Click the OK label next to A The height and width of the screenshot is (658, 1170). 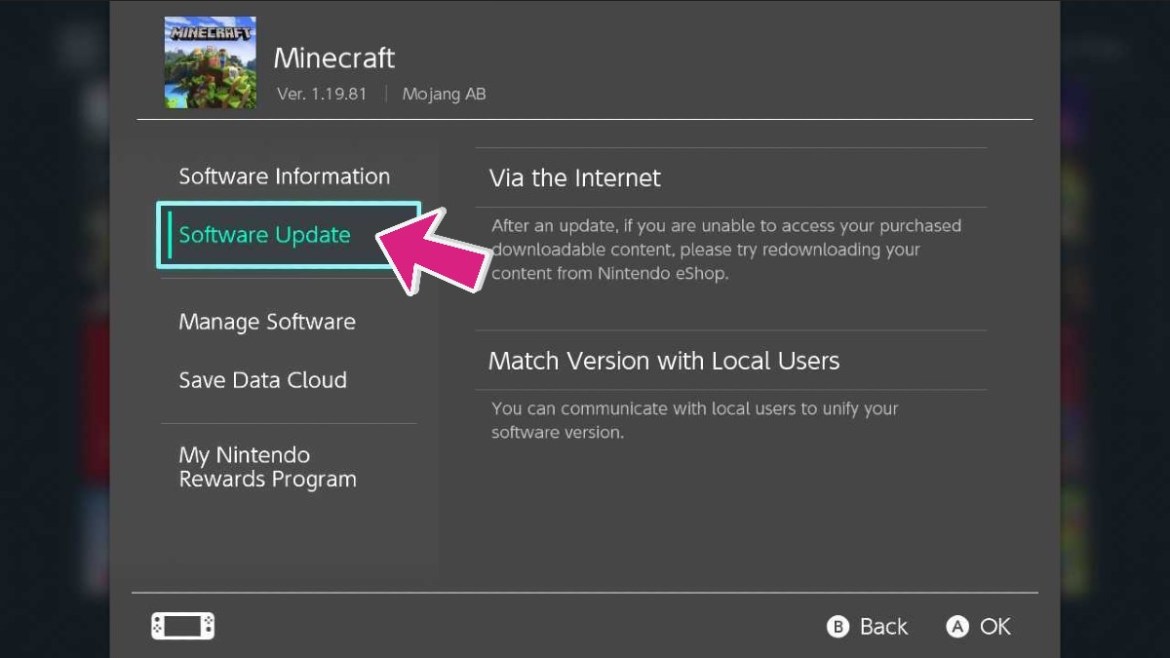tap(996, 627)
